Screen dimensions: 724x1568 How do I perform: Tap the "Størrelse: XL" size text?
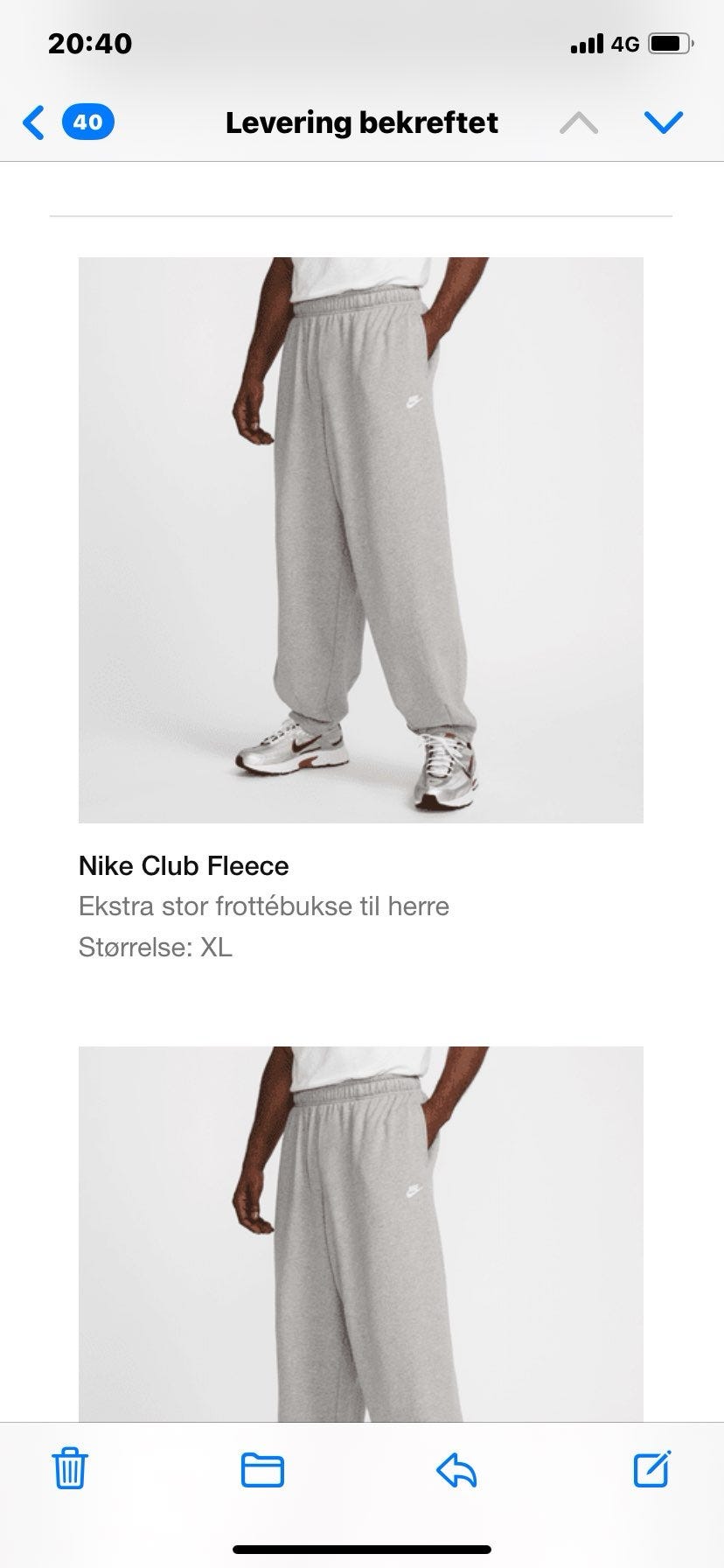[x=156, y=947]
